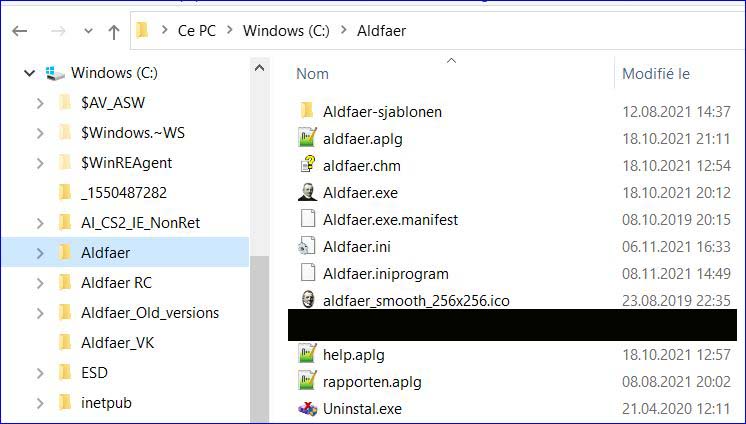746x424 pixels.
Task: Sort by the 'Modifié le' column header
Action: 655,74
